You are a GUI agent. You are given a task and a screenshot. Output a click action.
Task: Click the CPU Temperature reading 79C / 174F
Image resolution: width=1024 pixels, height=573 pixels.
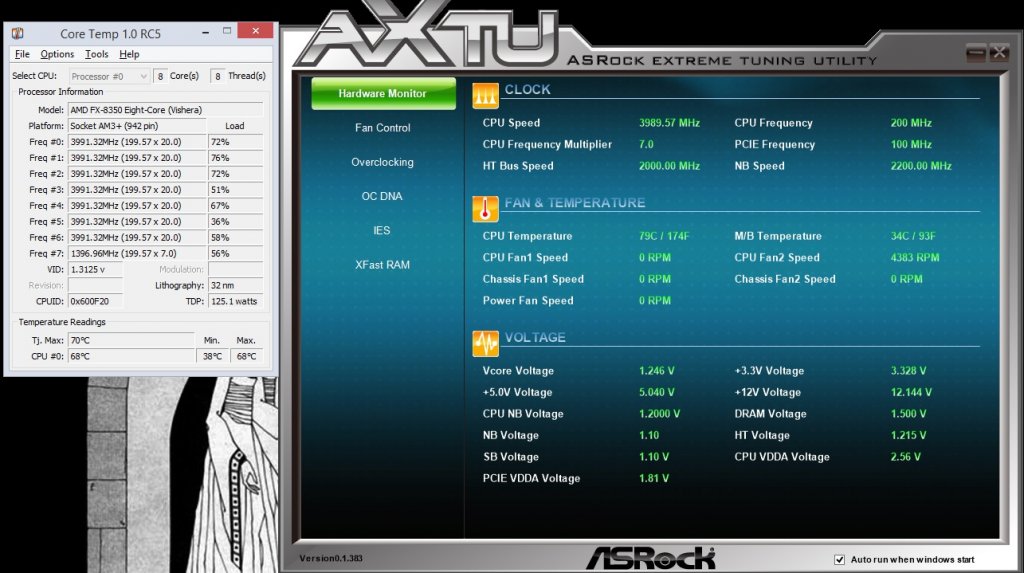point(664,236)
